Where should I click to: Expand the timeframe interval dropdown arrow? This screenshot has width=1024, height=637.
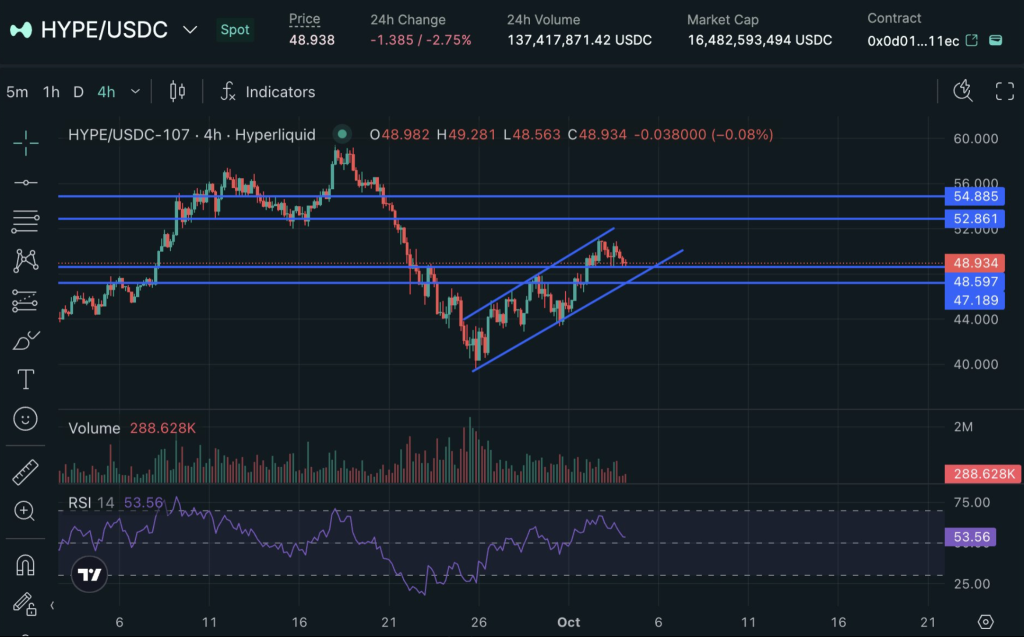point(135,91)
